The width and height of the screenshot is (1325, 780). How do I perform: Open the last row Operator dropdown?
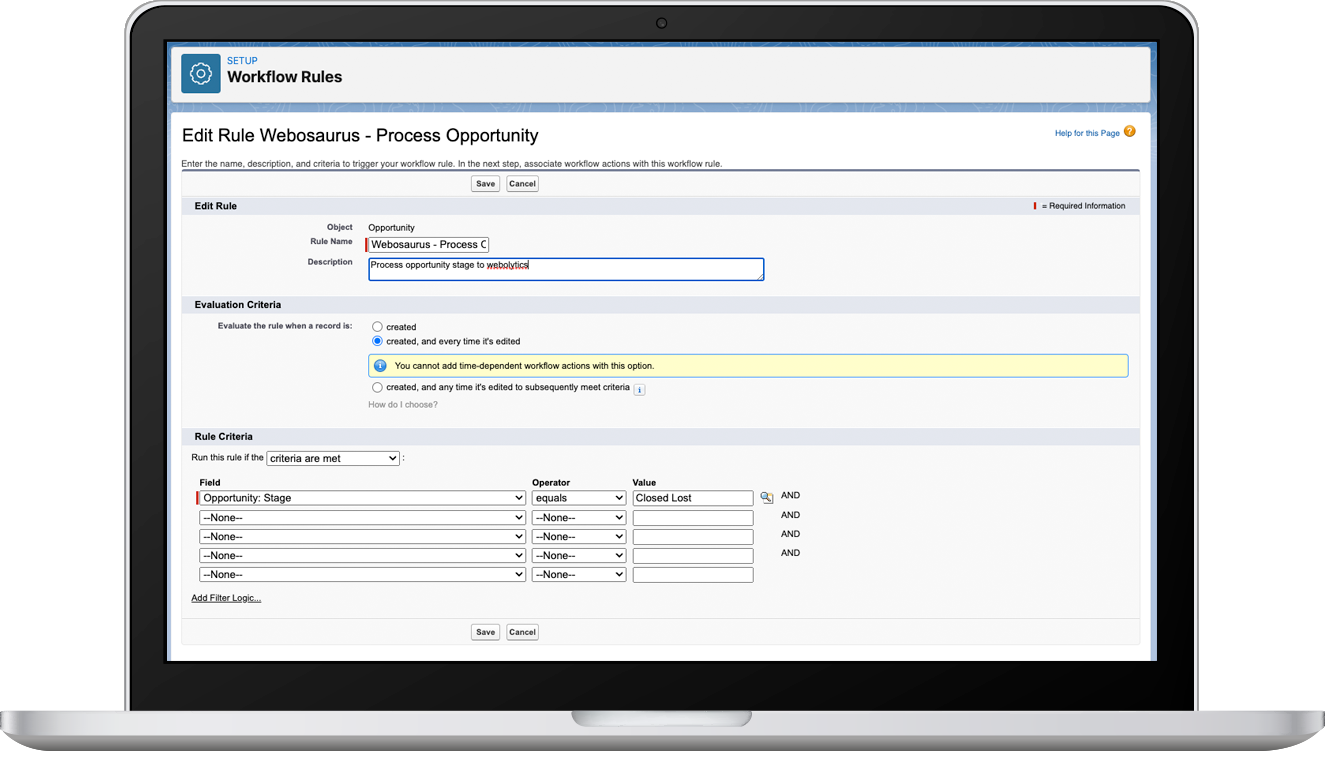(578, 574)
